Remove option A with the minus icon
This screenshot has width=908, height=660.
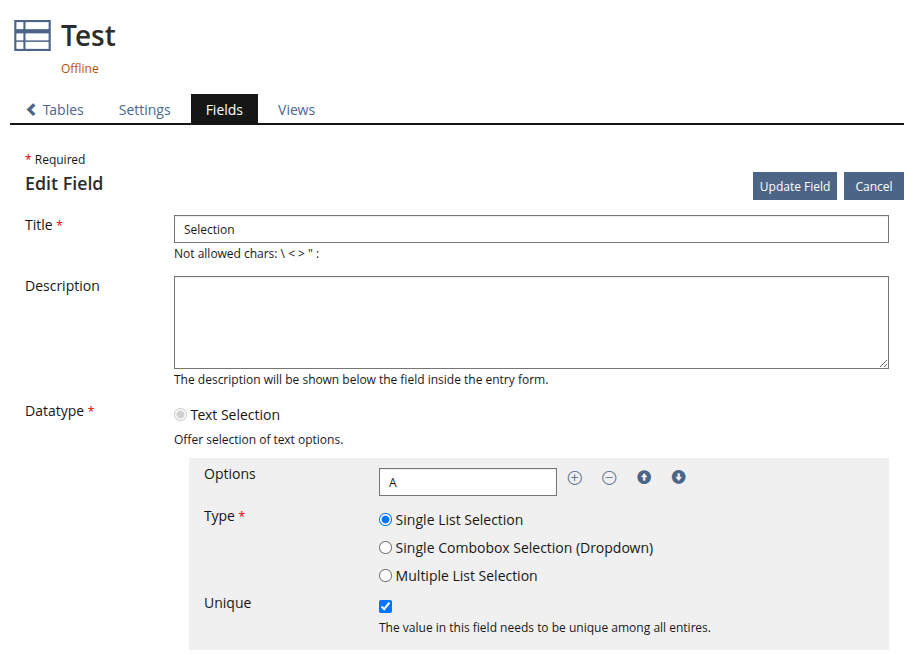[x=609, y=478]
